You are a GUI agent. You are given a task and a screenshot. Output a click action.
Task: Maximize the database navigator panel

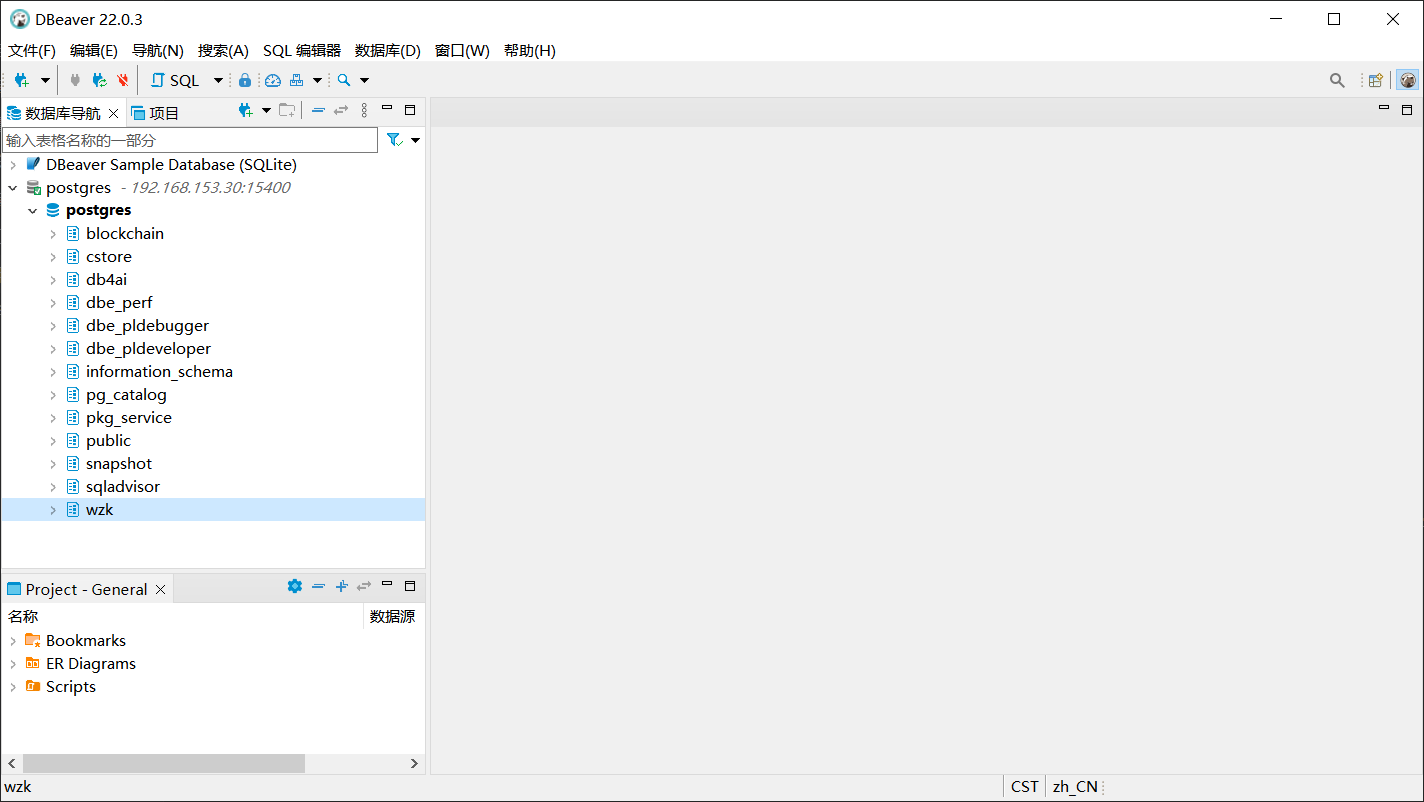click(410, 110)
